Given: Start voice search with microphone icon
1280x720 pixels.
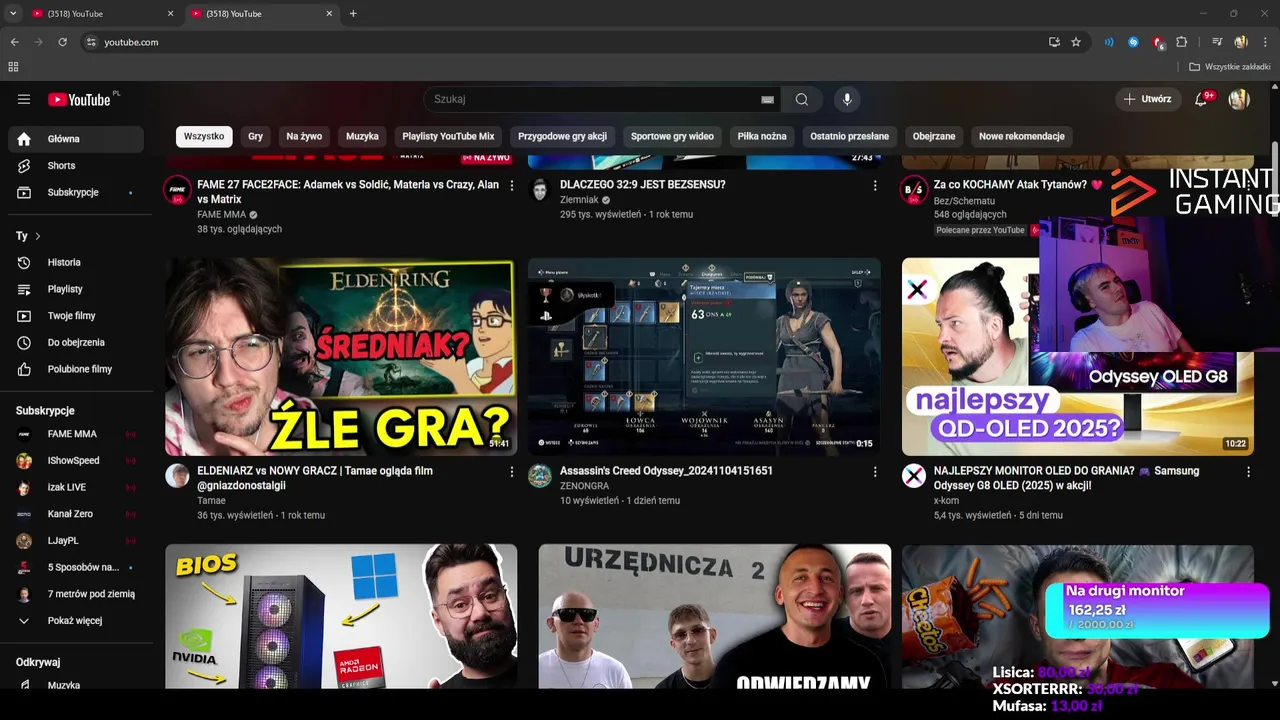Looking at the screenshot, I should click(847, 99).
